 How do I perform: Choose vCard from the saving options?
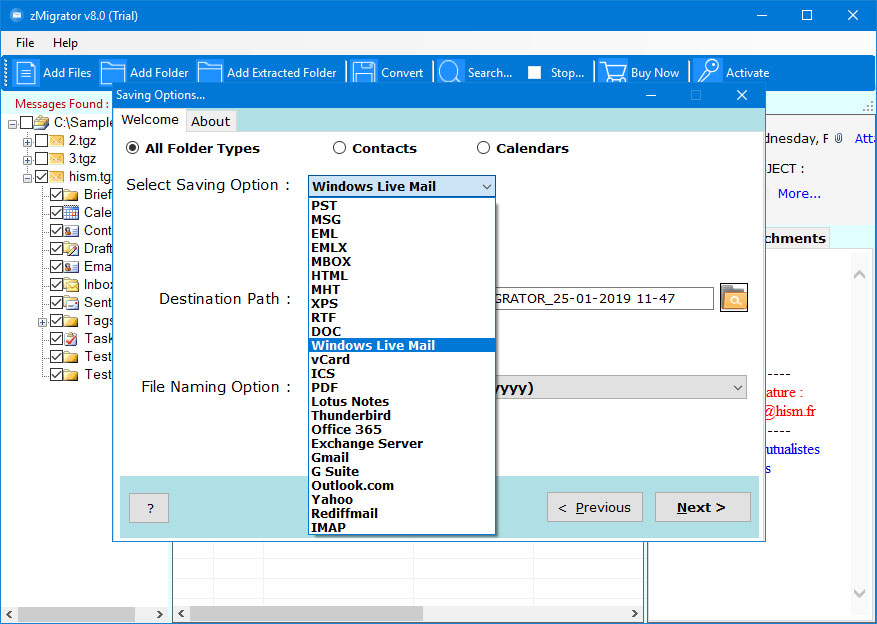click(402, 360)
